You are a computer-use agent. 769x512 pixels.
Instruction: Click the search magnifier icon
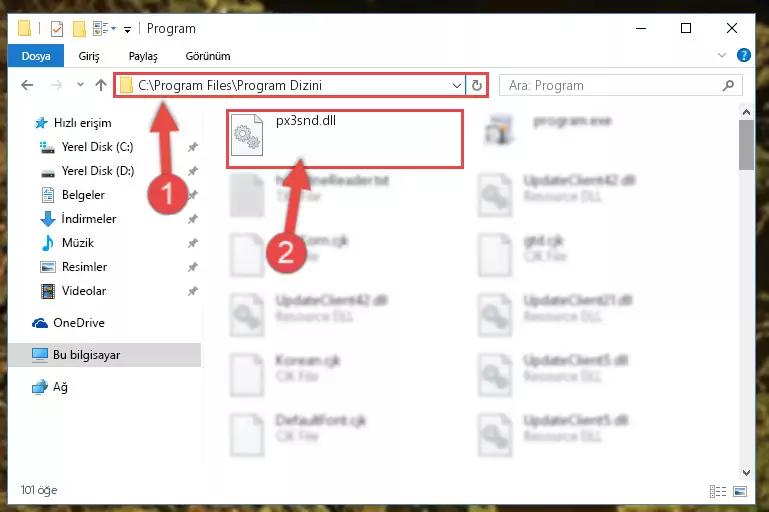[728, 85]
